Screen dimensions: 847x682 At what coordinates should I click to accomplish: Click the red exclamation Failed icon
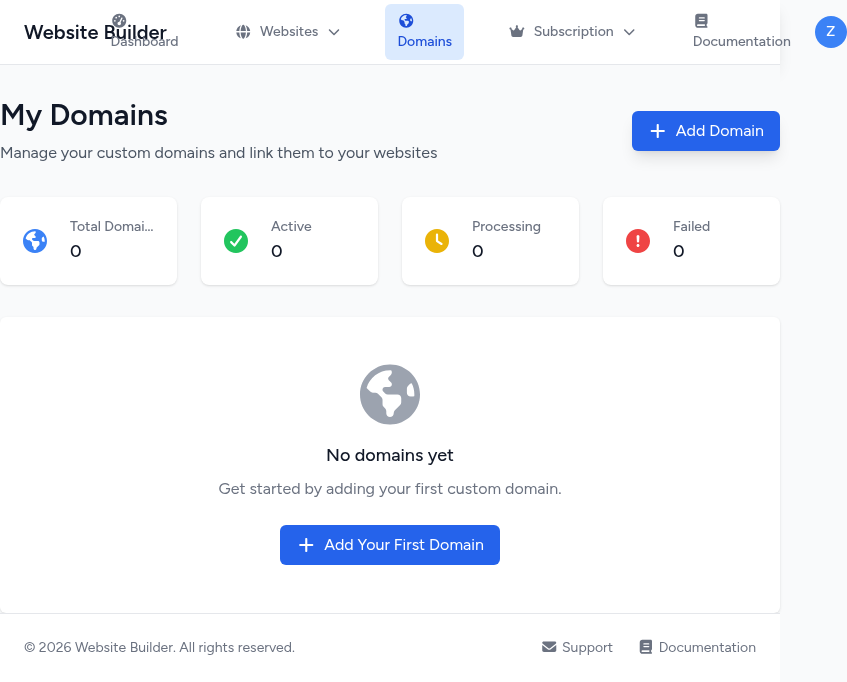[x=638, y=241]
